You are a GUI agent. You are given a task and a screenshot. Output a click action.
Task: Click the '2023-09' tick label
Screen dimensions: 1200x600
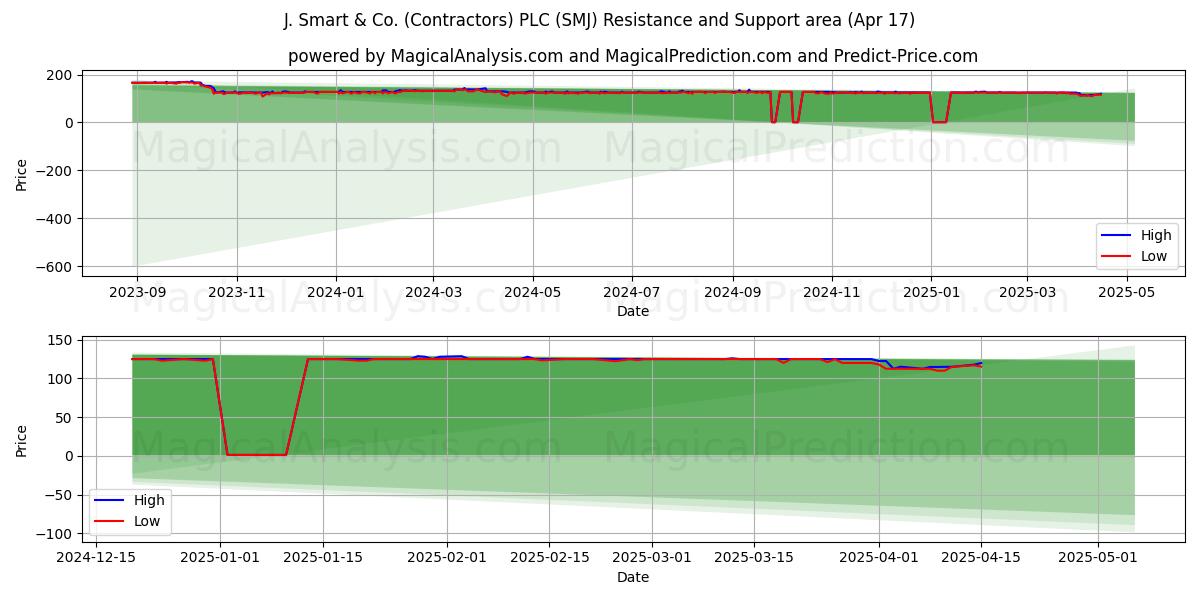[137, 291]
